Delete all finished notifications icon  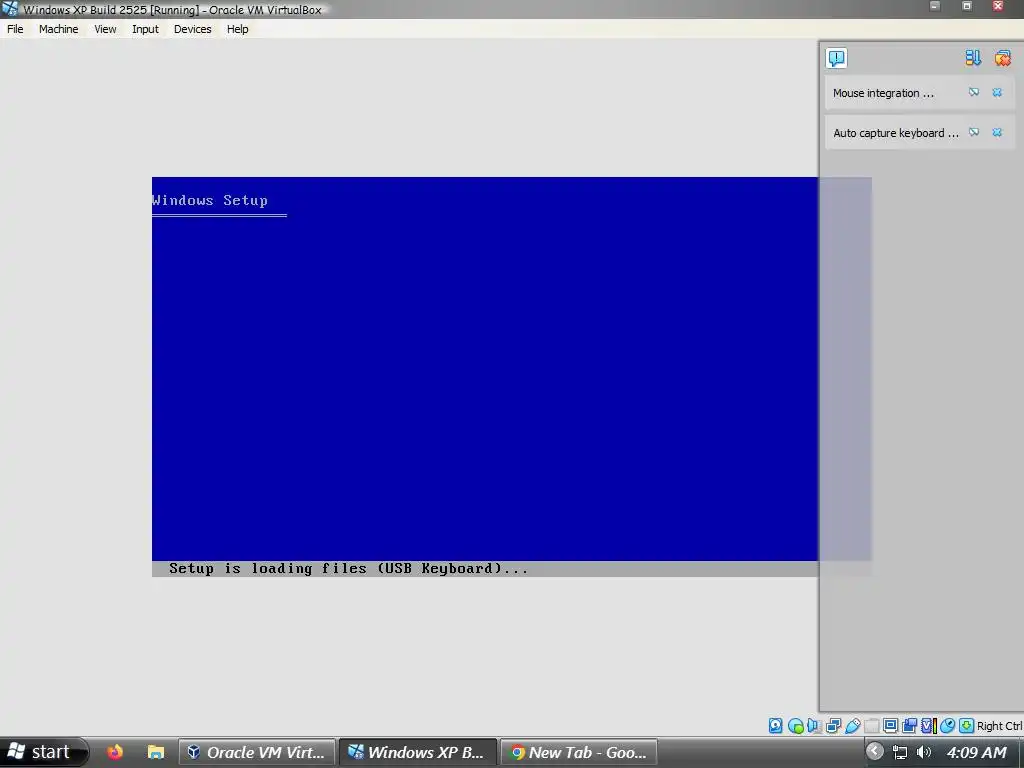(x=1002, y=58)
